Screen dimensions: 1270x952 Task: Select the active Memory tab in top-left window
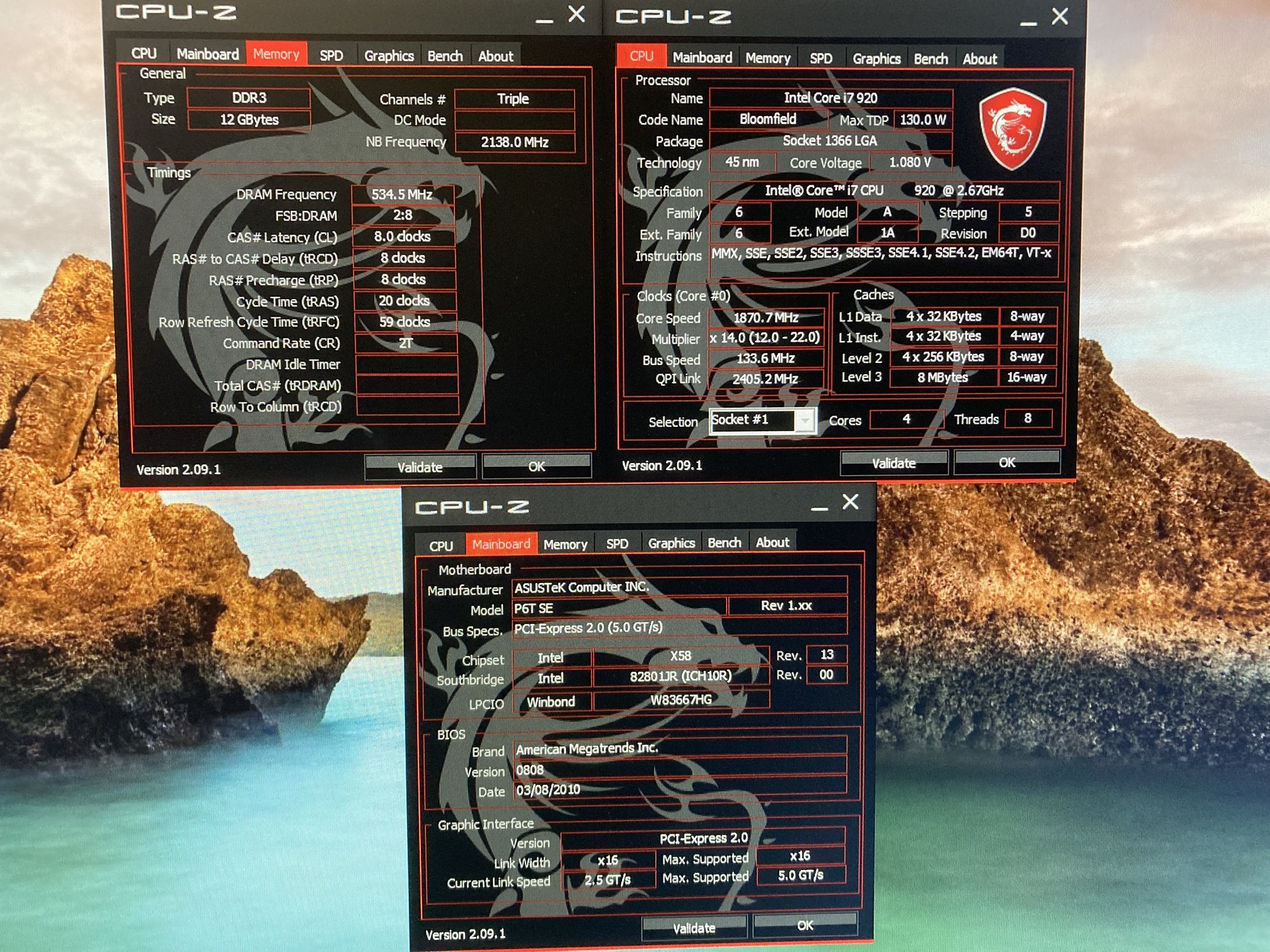pyautogui.click(x=276, y=54)
